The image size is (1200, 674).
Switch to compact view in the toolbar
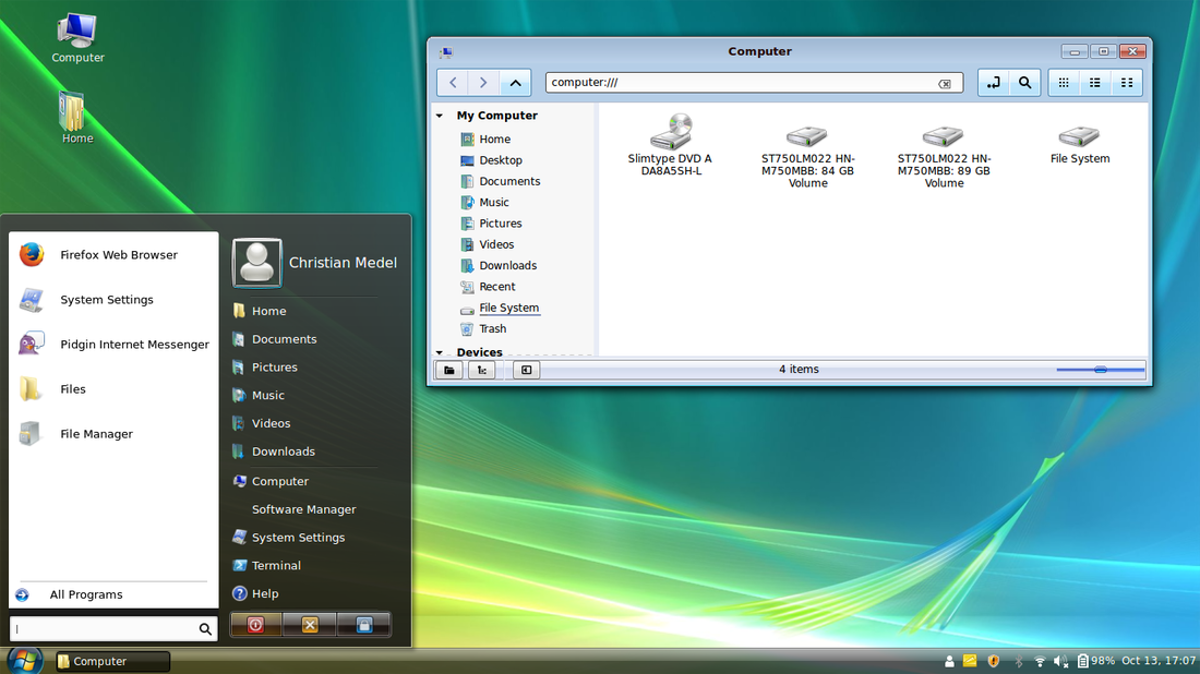point(1127,82)
